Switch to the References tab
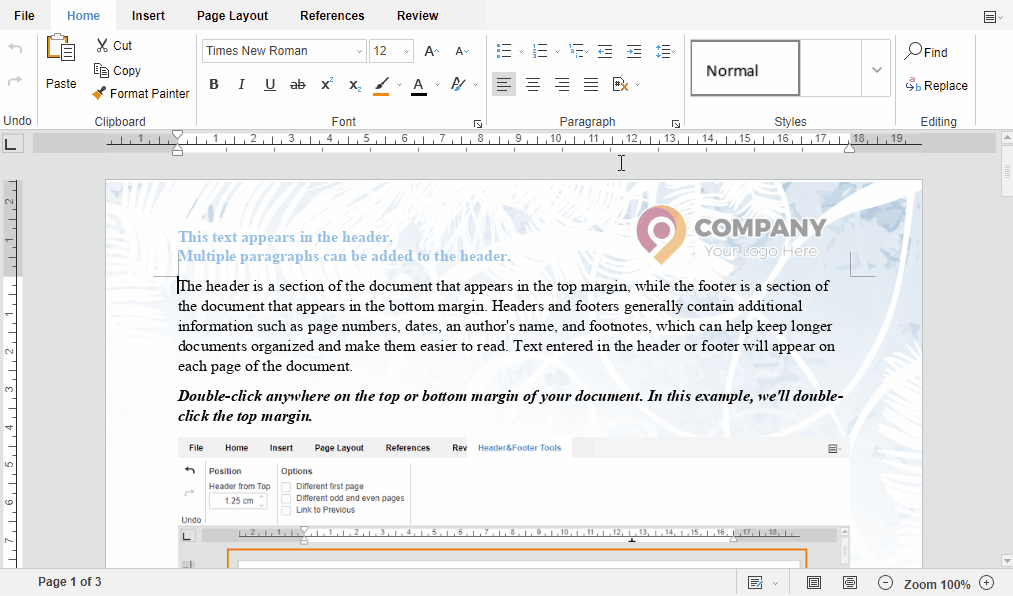This screenshot has width=1013, height=596. (x=332, y=15)
